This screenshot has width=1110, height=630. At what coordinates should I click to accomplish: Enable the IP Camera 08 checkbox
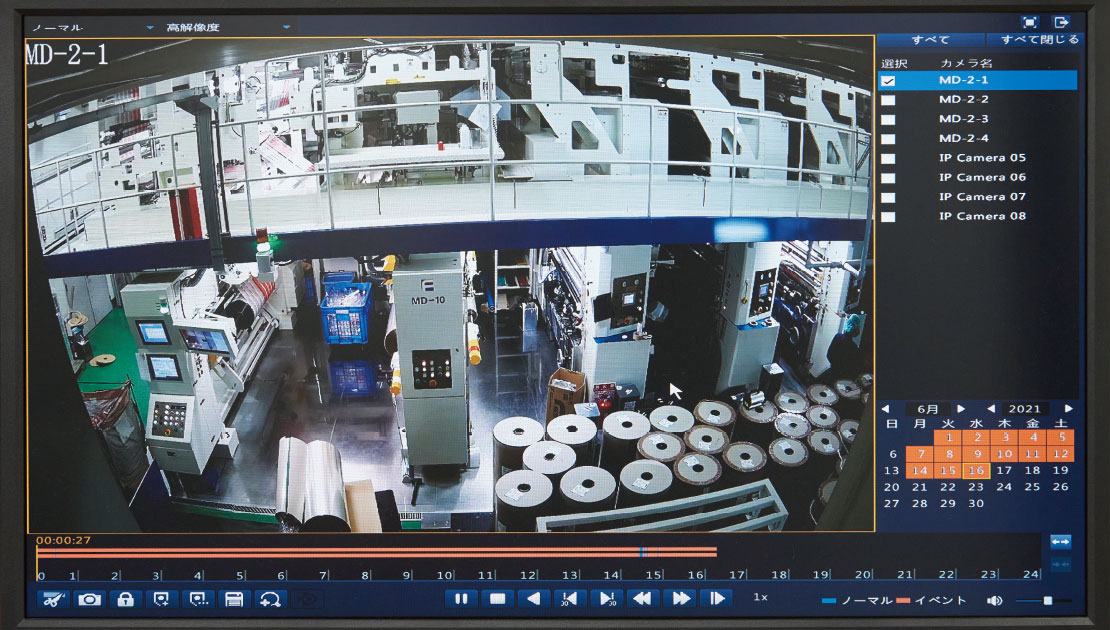point(888,217)
